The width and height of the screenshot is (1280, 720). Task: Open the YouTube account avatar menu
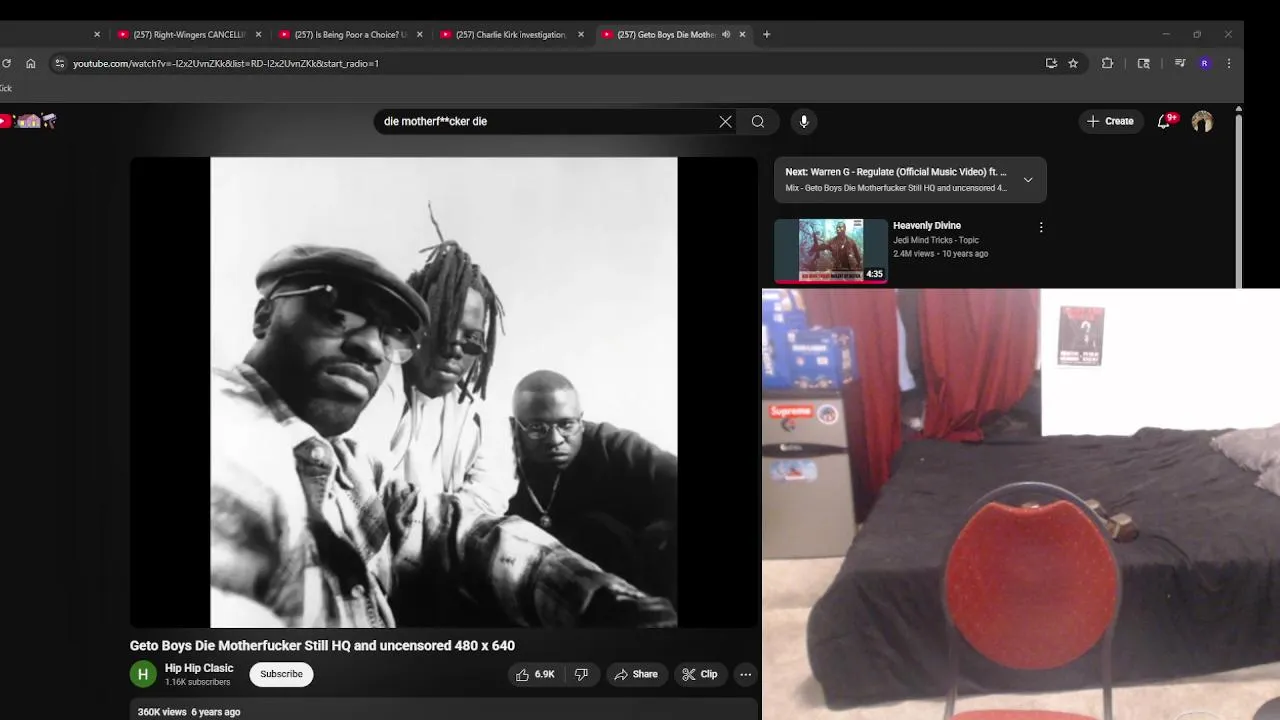1202,121
